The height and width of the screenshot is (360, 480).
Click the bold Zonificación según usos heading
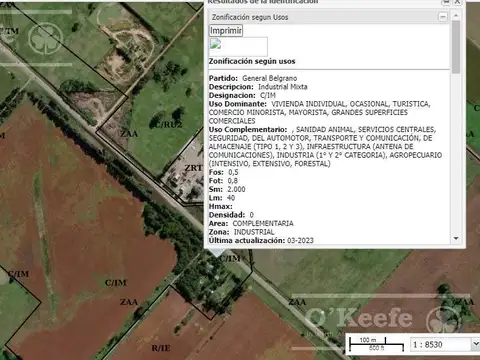(x=252, y=61)
